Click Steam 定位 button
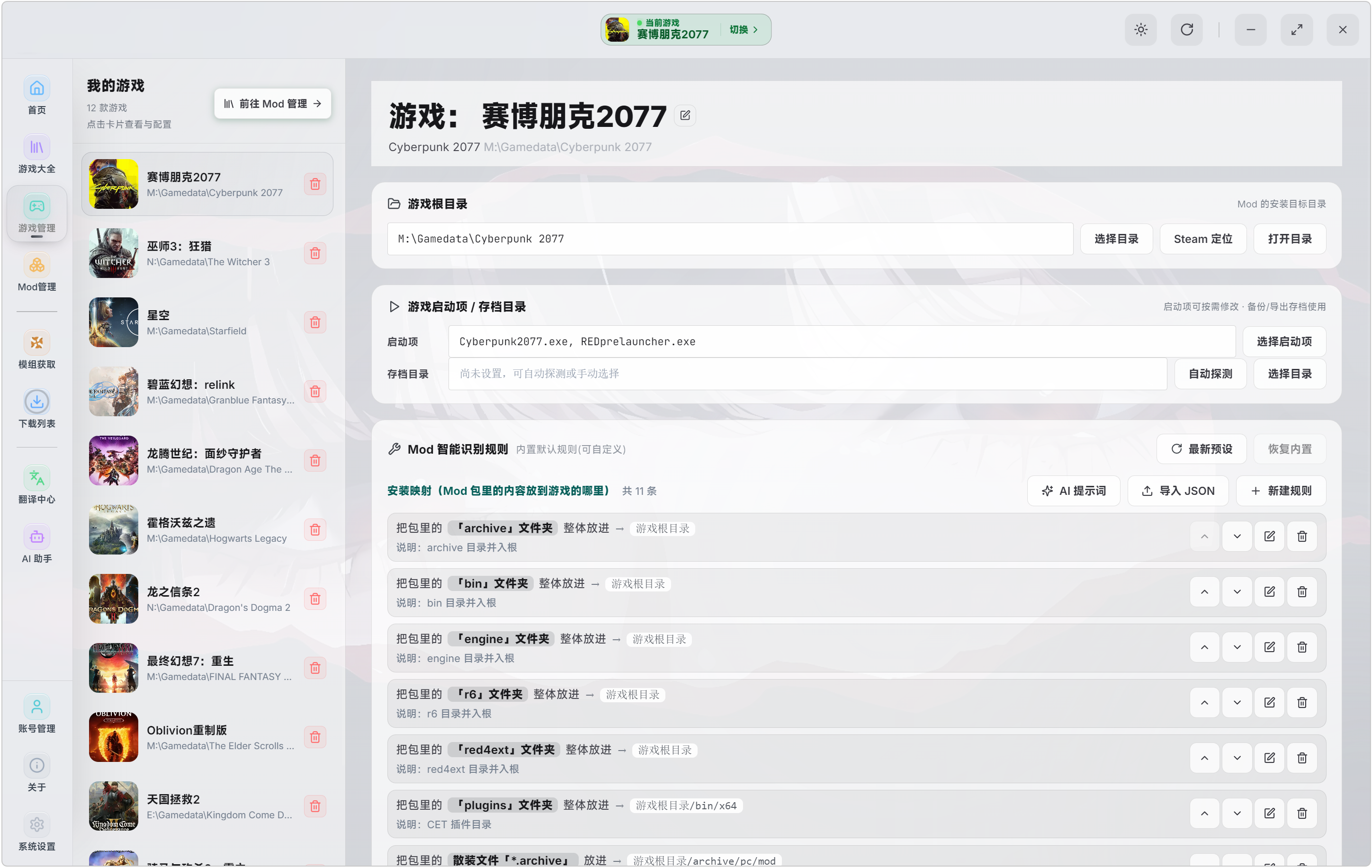Screen dimensions: 1372x868 1203,239
